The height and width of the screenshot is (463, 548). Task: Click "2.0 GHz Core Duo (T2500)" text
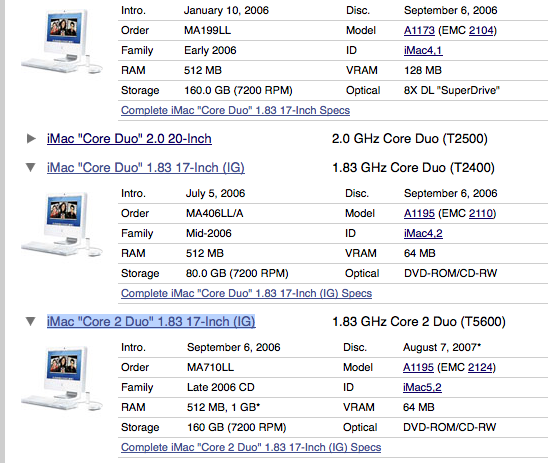(410, 139)
